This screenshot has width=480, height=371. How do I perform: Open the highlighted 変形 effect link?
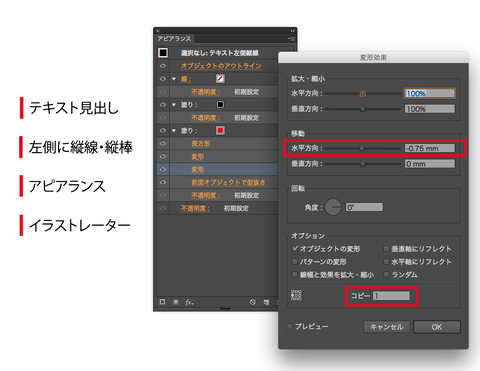(x=197, y=169)
